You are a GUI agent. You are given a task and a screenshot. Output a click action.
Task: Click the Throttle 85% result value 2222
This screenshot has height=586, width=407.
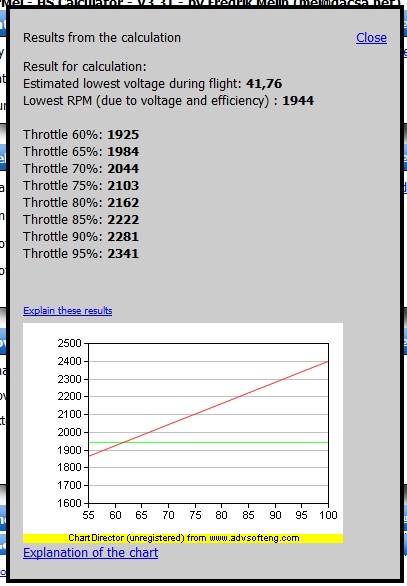[123, 220]
